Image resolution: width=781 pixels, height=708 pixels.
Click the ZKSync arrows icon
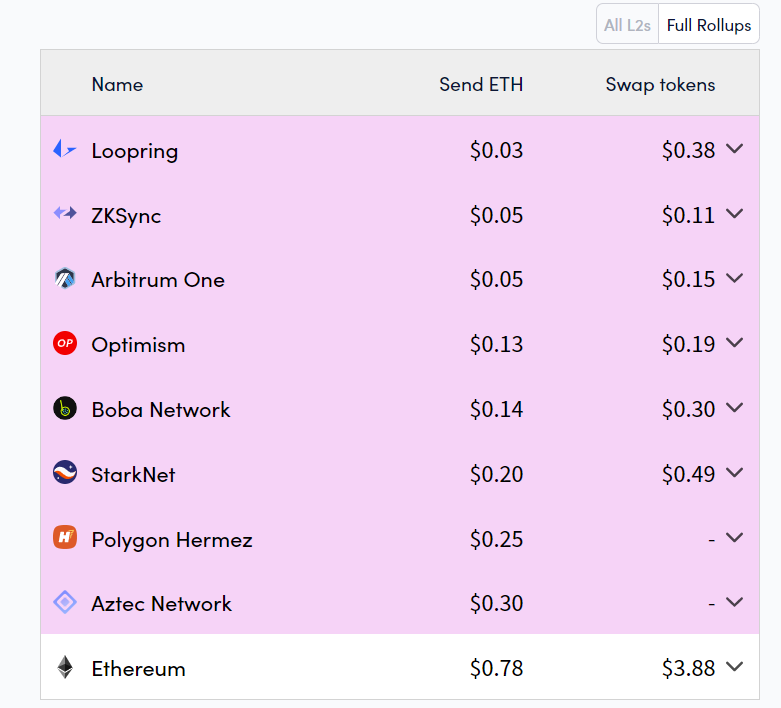pos(65,213)
